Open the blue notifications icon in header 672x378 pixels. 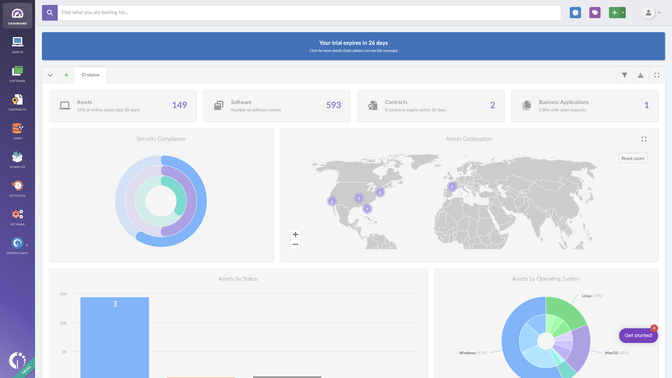[575, 12]
